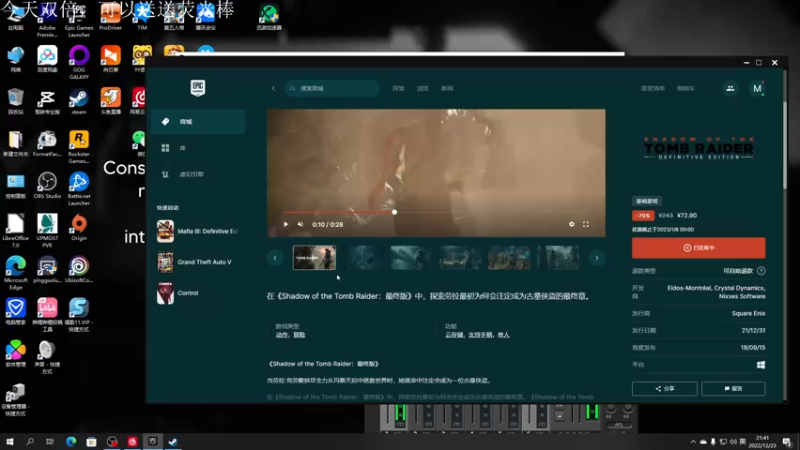Screen dimensions: 800x450
Task: Click the Epic launcher vertical scrollbar
Action: [785, 145]
